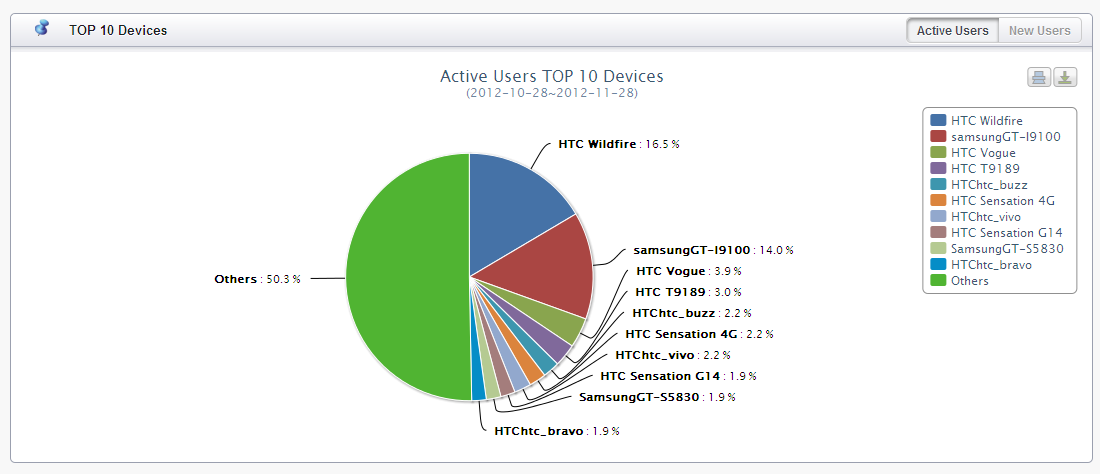Screen dimensions: 1100x474
Task: Click the 'HTC T9189 : 3.0 %' data label
Action: point(688,292)
